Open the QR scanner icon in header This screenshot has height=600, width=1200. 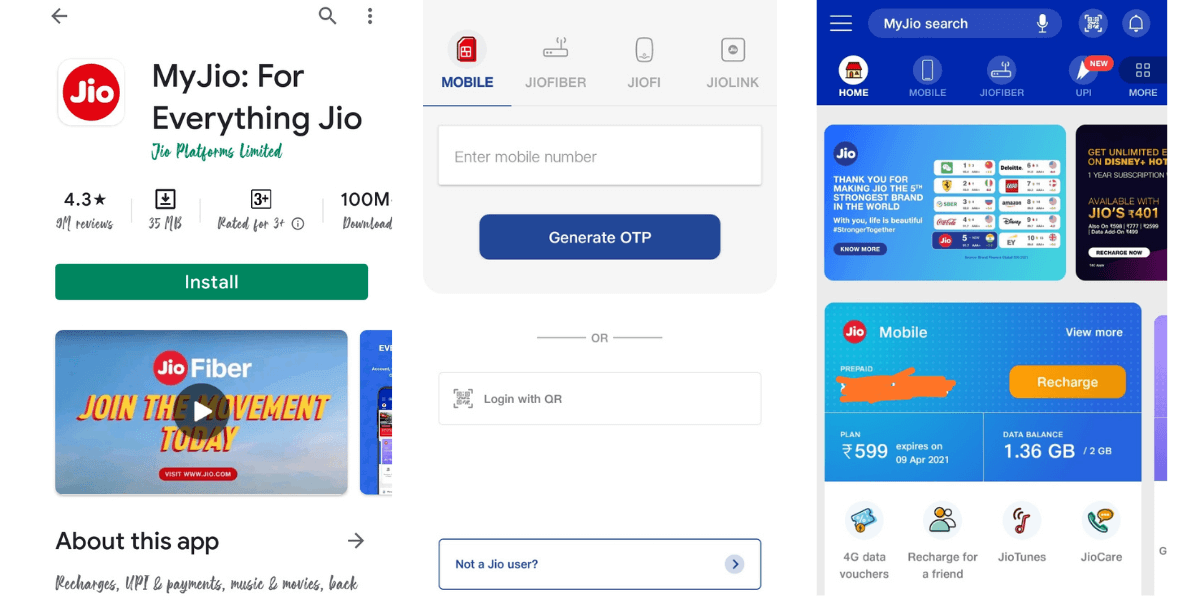click(x=1093, y=23)
